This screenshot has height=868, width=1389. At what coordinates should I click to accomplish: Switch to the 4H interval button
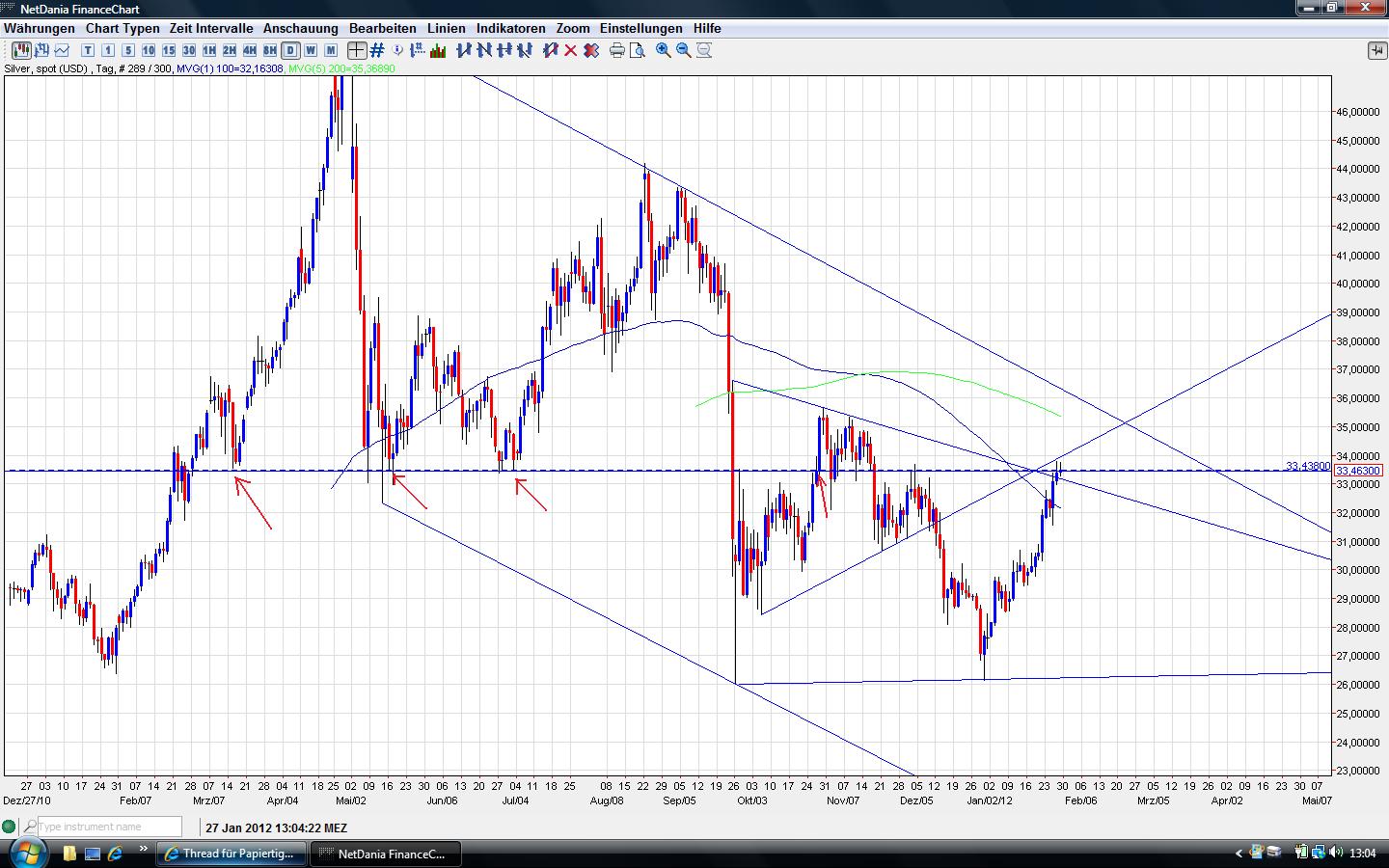pos(250,50)
